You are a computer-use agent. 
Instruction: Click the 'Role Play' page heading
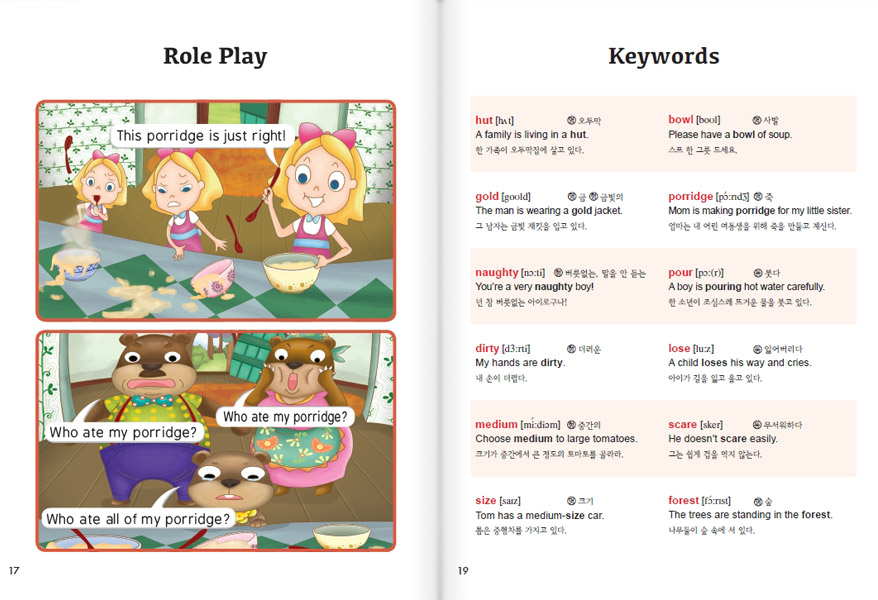[x=215, y=57]
